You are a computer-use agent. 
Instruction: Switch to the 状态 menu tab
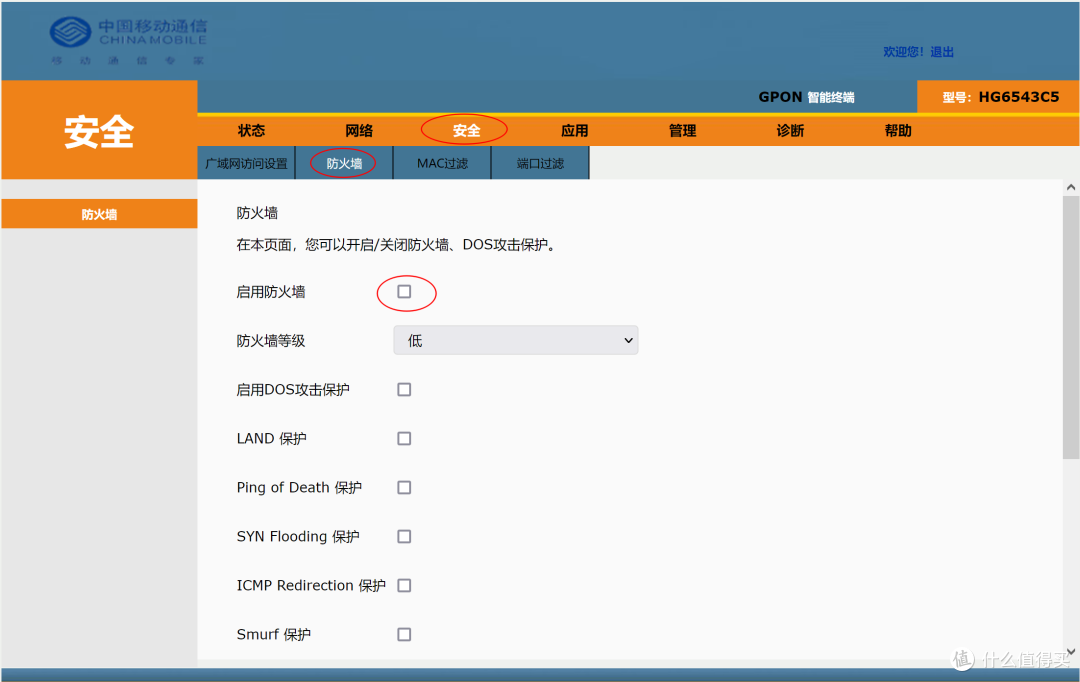(x=252, y=130)
